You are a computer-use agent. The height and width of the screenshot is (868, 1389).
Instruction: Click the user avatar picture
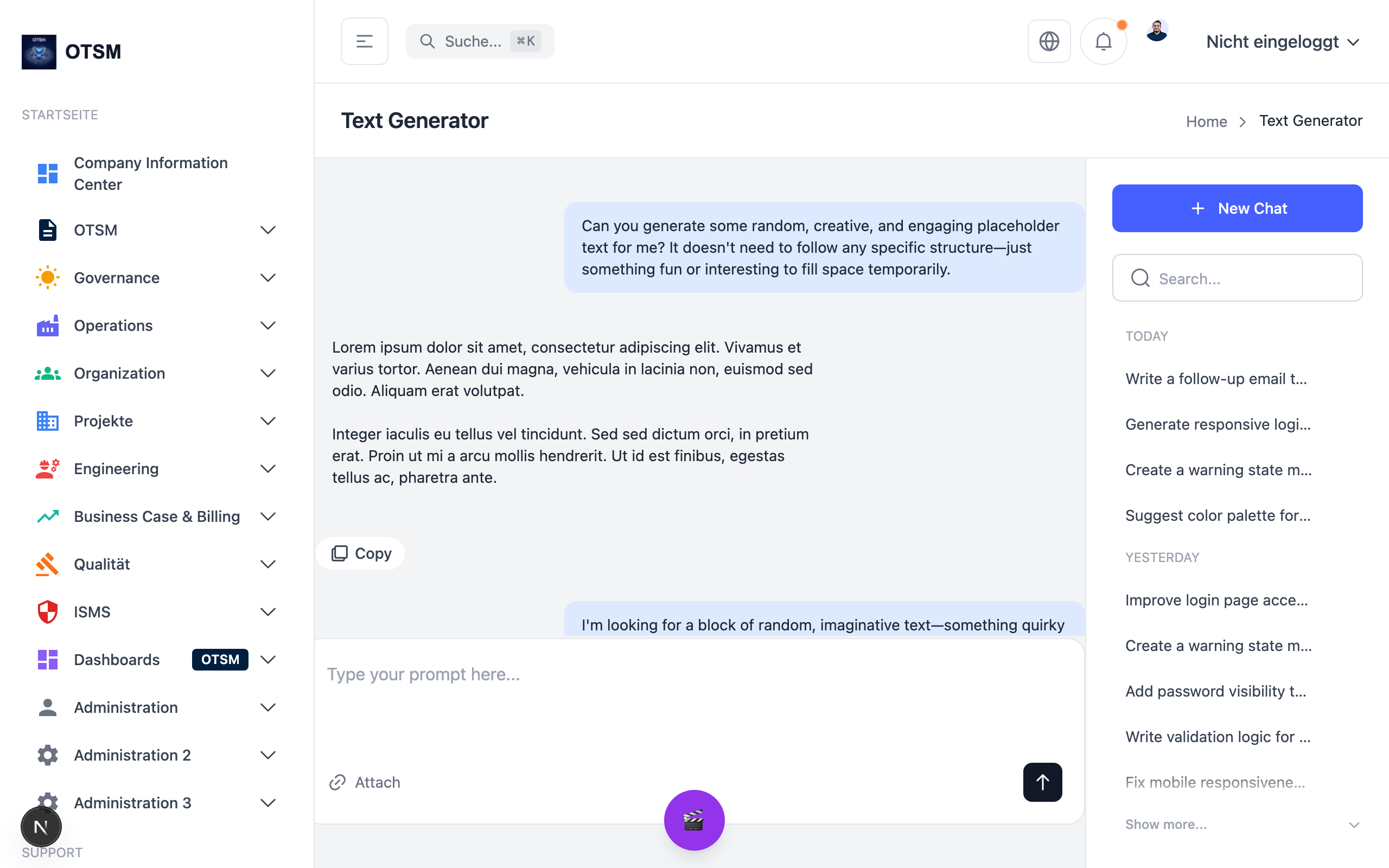click(1157, 31)
